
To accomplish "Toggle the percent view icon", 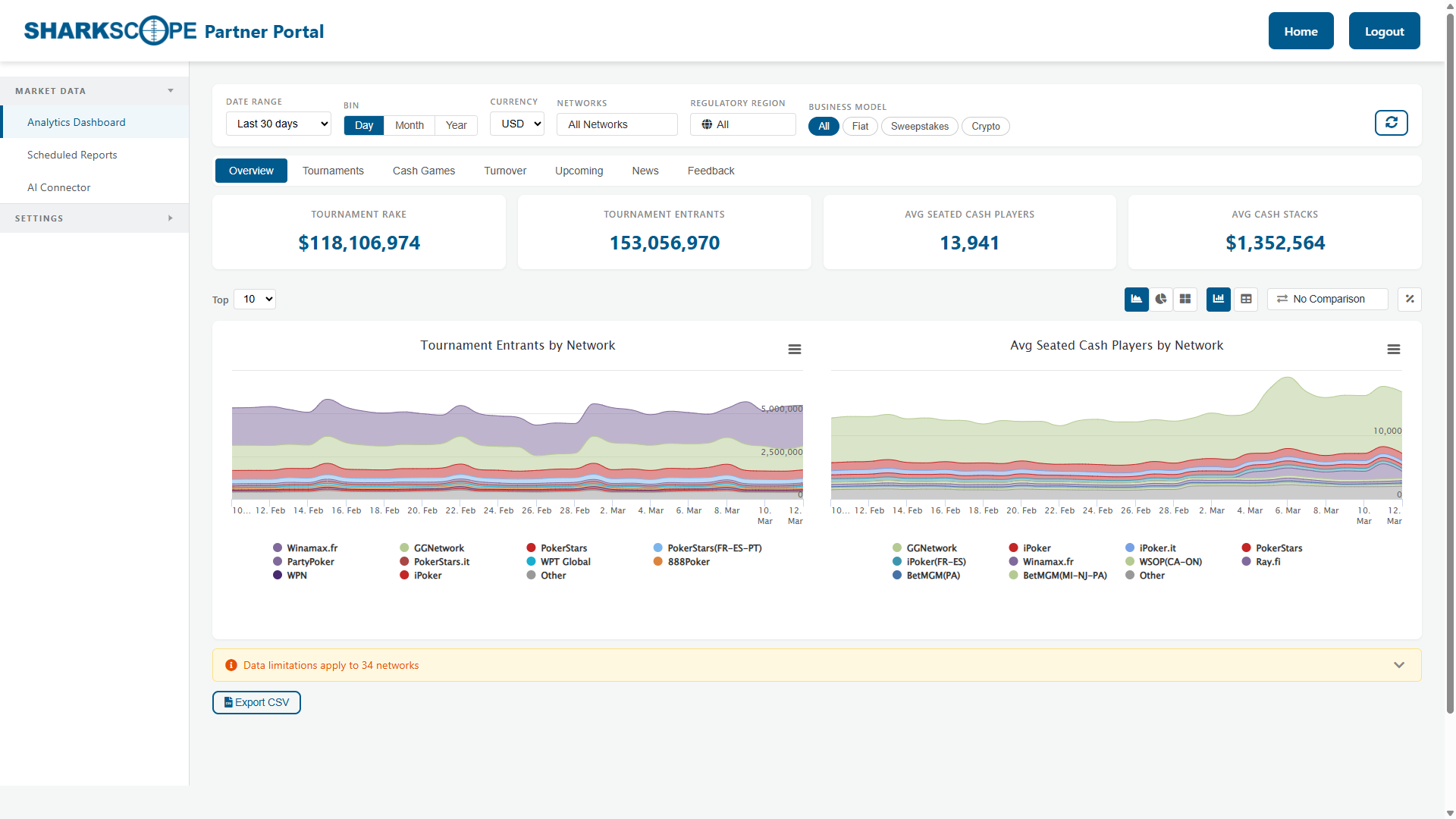I will coord(1409,300).
